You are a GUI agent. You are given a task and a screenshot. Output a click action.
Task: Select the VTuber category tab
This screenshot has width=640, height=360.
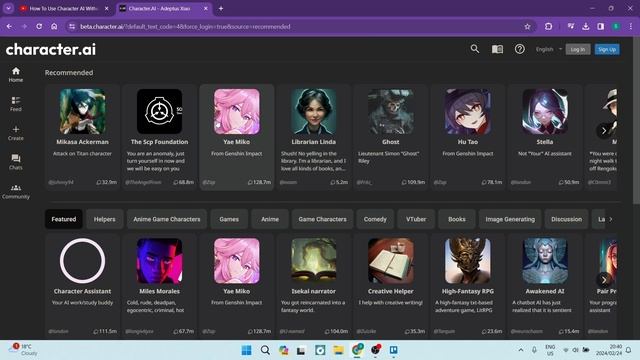click(x=416, y=219)
